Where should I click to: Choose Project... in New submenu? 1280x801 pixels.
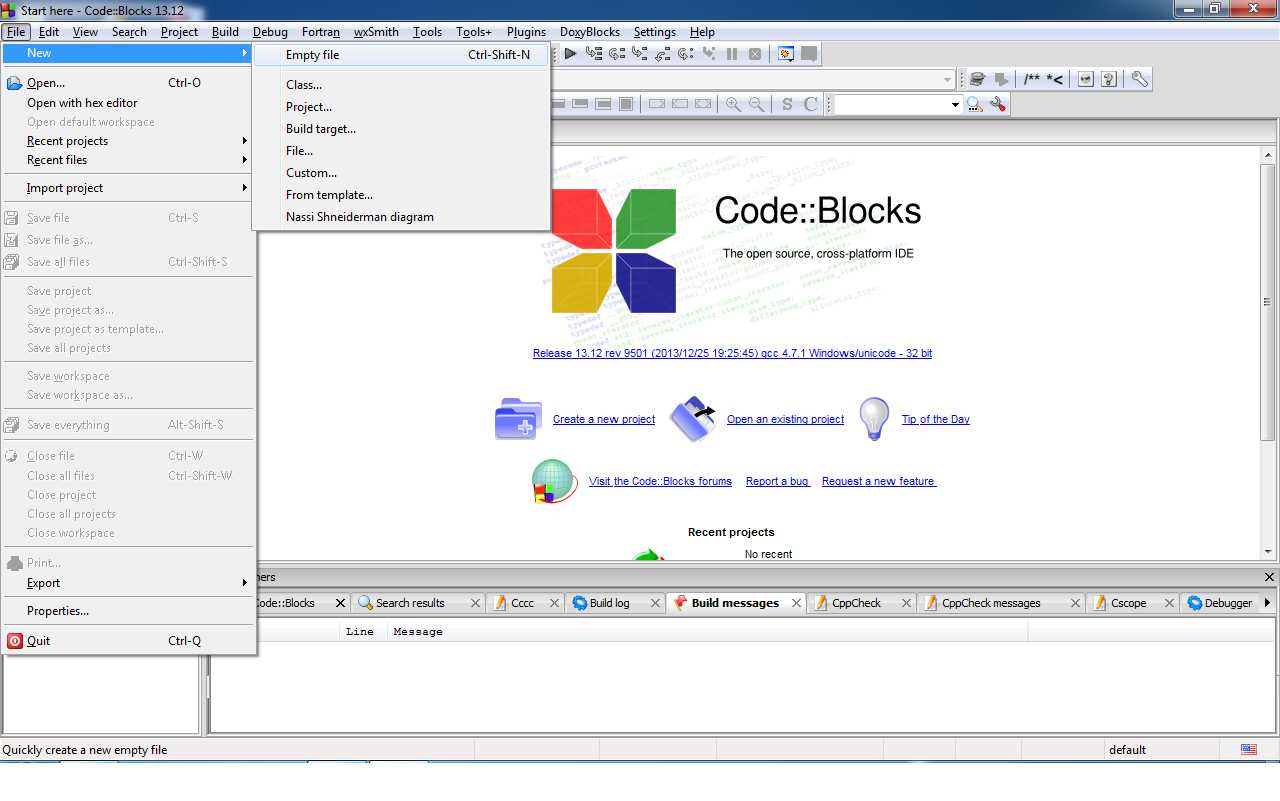tap(401, 107)
